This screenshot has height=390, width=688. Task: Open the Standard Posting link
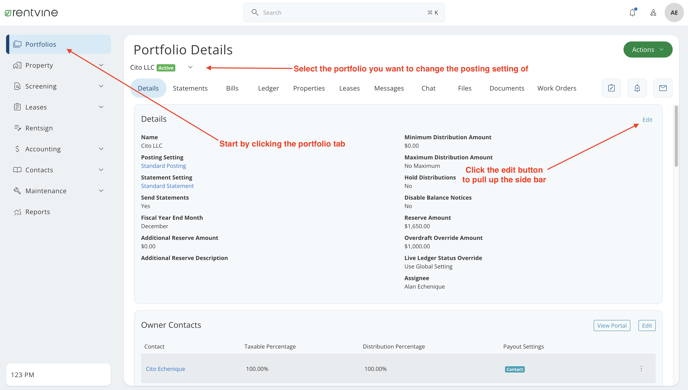click(163, 166)
